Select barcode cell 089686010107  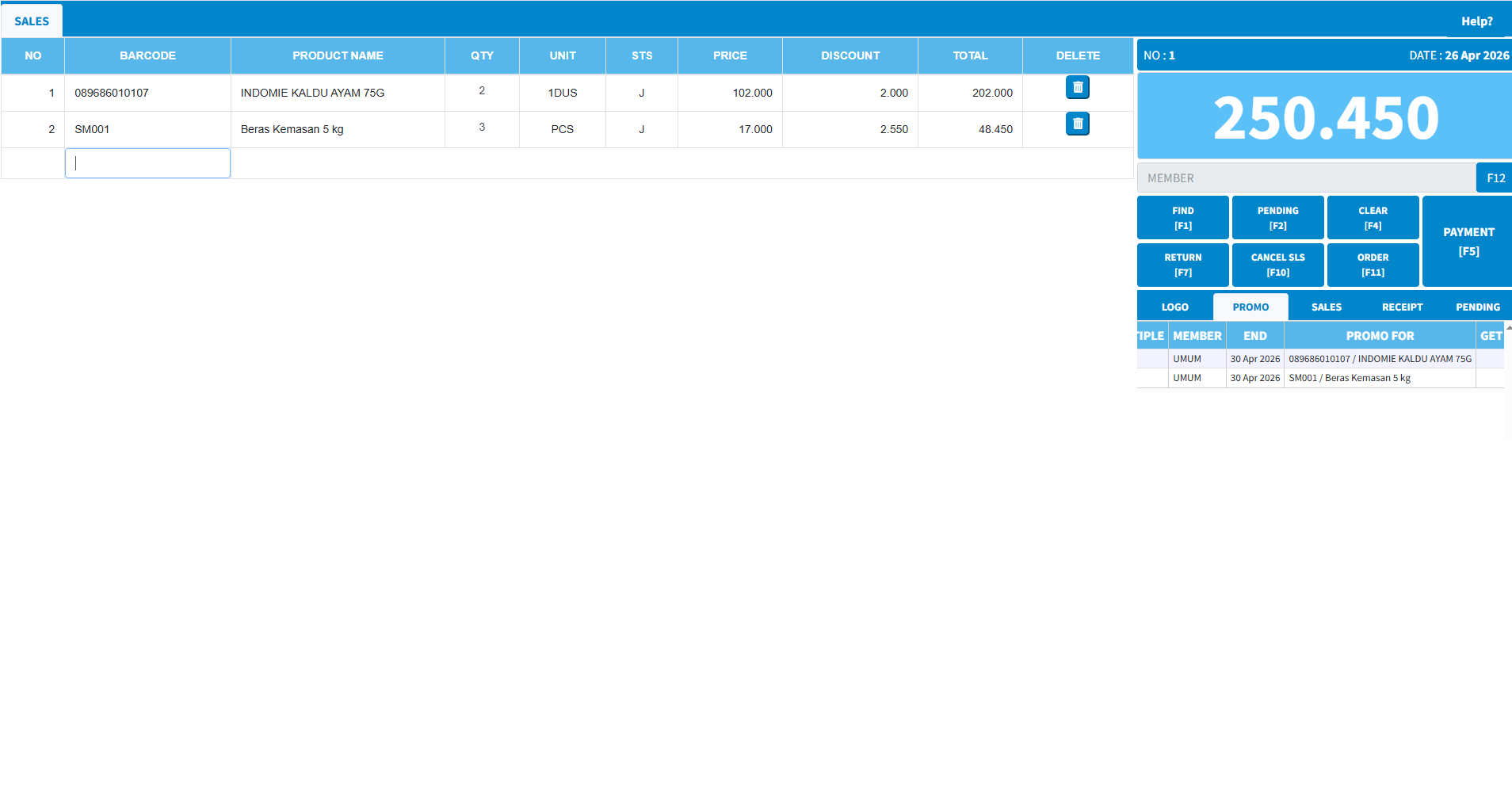pos(147,93)
